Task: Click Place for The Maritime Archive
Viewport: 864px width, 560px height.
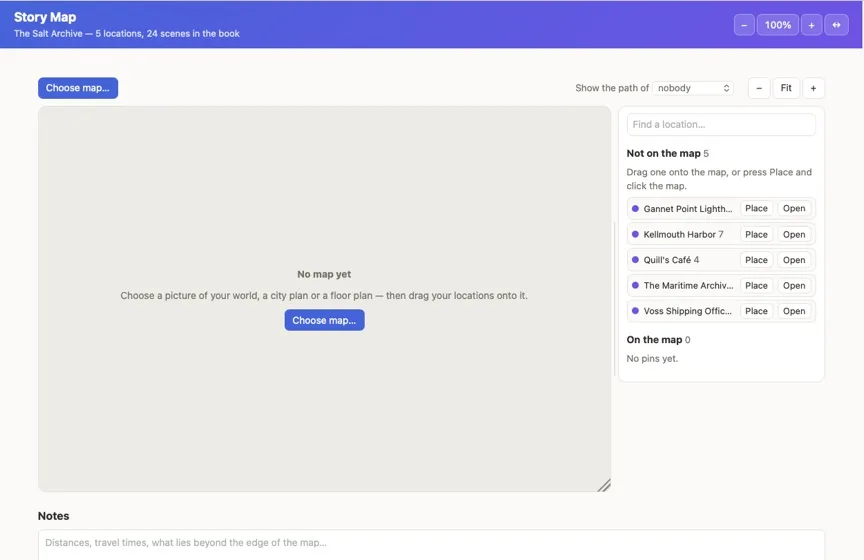Action: pyautogui.click(x=756, y=286)
